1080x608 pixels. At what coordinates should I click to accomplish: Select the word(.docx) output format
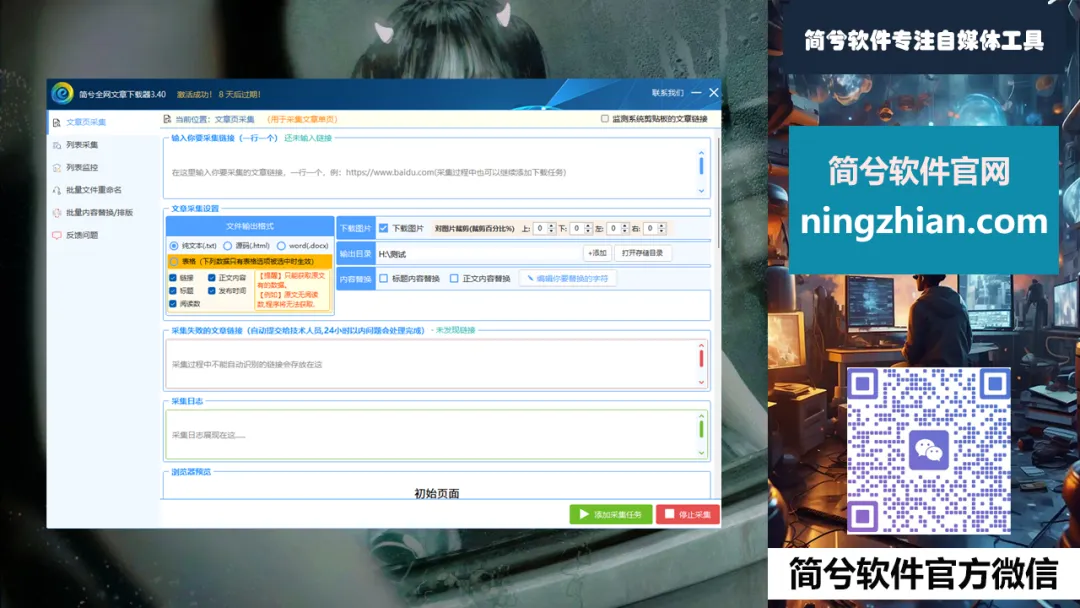pos(281,246)
